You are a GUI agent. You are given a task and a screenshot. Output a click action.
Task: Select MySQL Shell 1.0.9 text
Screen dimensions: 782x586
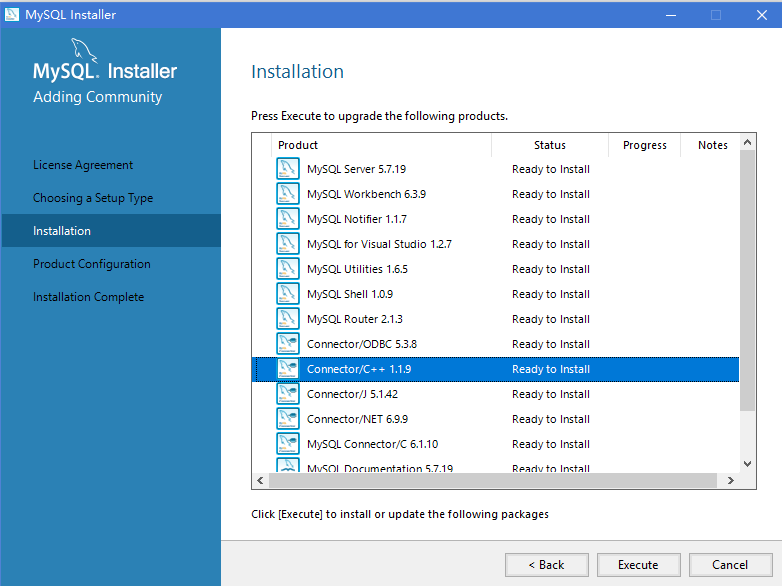click(x=350, y=294)
